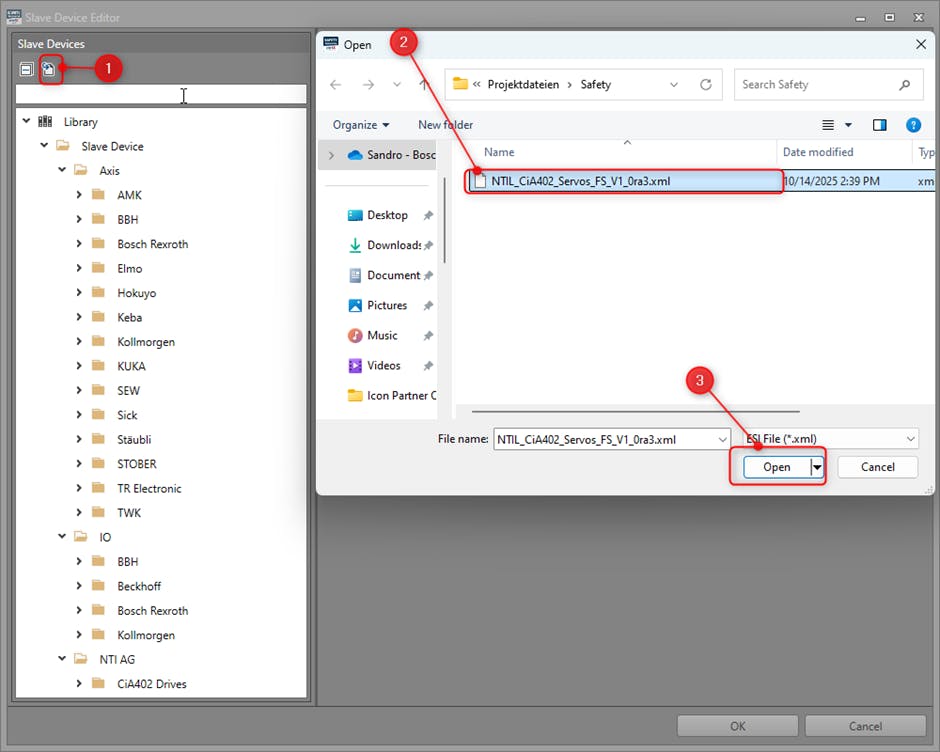The height and width of the screenshot is (752, 940).
Task: Click the back navigation arrow
Action: [336, 85]
